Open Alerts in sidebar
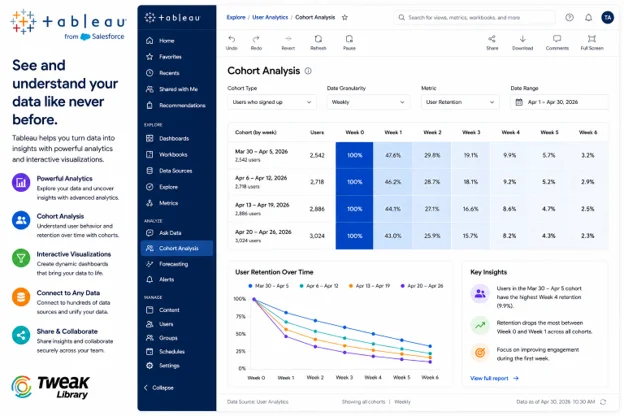Screen dimensions: 624x416 [x=177, y=279]
